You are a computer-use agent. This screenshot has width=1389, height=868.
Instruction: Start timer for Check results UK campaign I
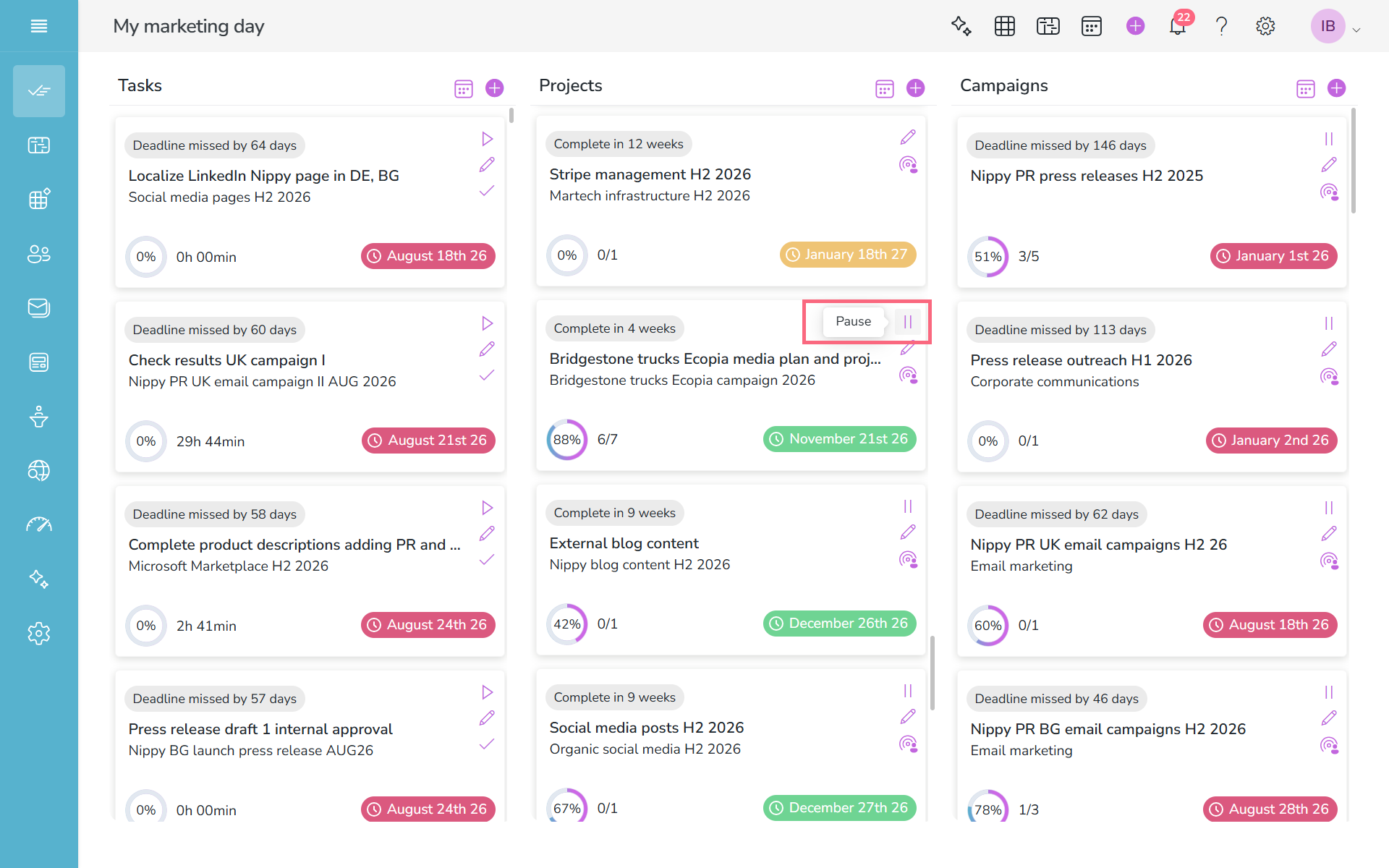pos(487,323)
